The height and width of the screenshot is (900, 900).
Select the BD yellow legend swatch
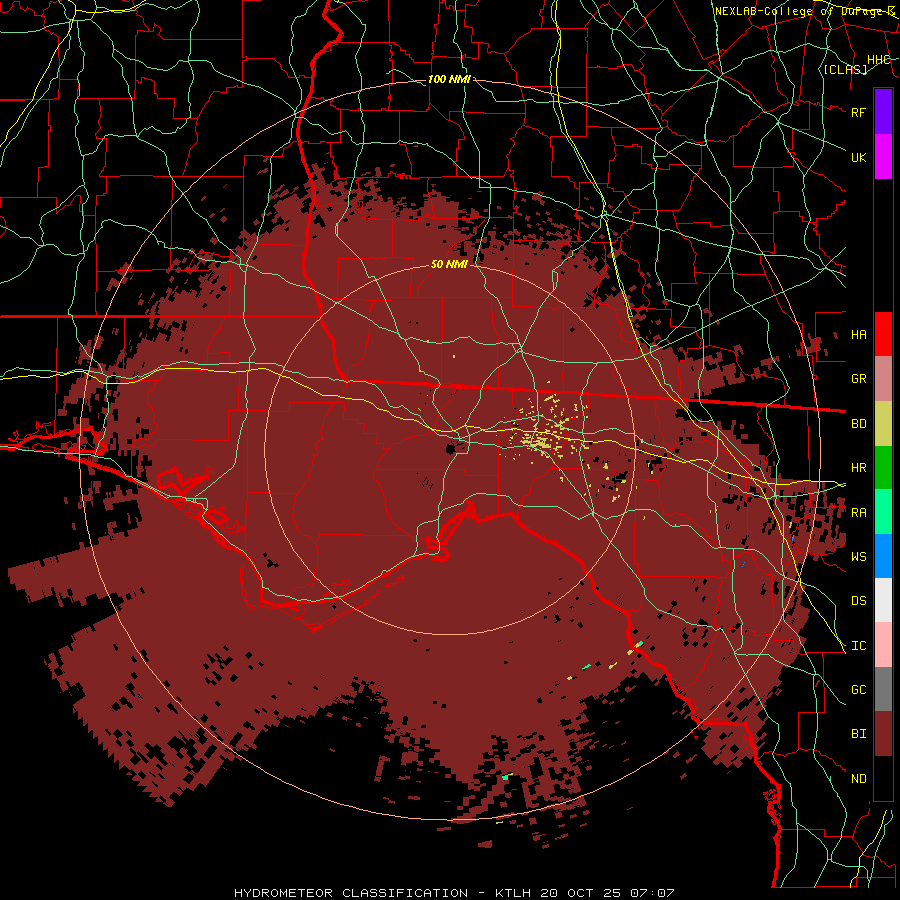[x=883, y=423]
